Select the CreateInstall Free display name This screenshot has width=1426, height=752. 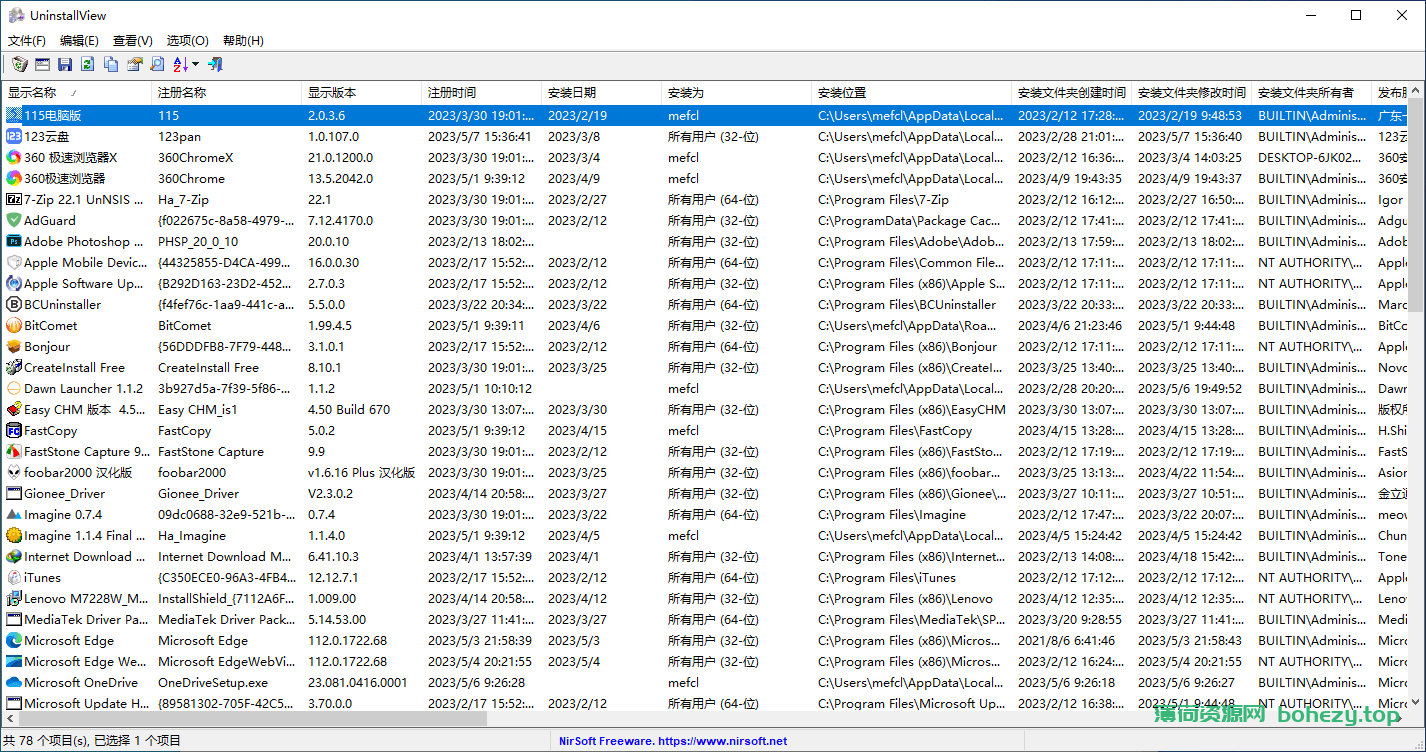pos(75,367)
